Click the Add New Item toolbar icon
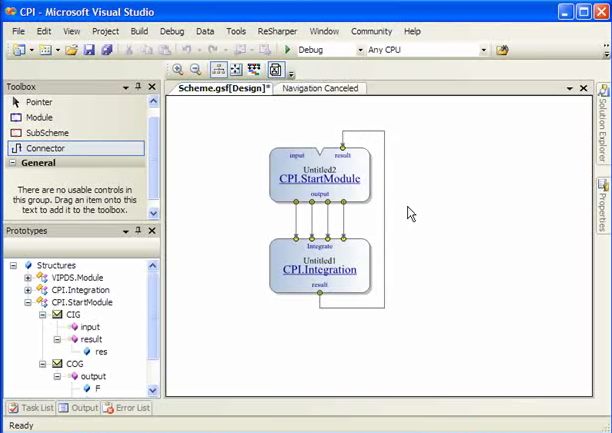 click(x=45, y=50)
